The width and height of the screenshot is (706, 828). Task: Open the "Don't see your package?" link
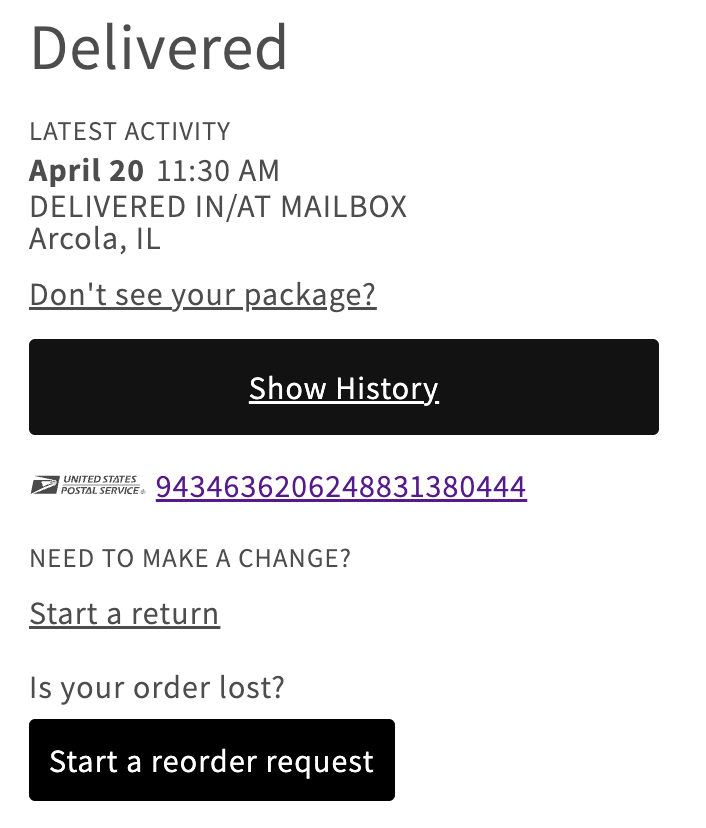(203, 295)
